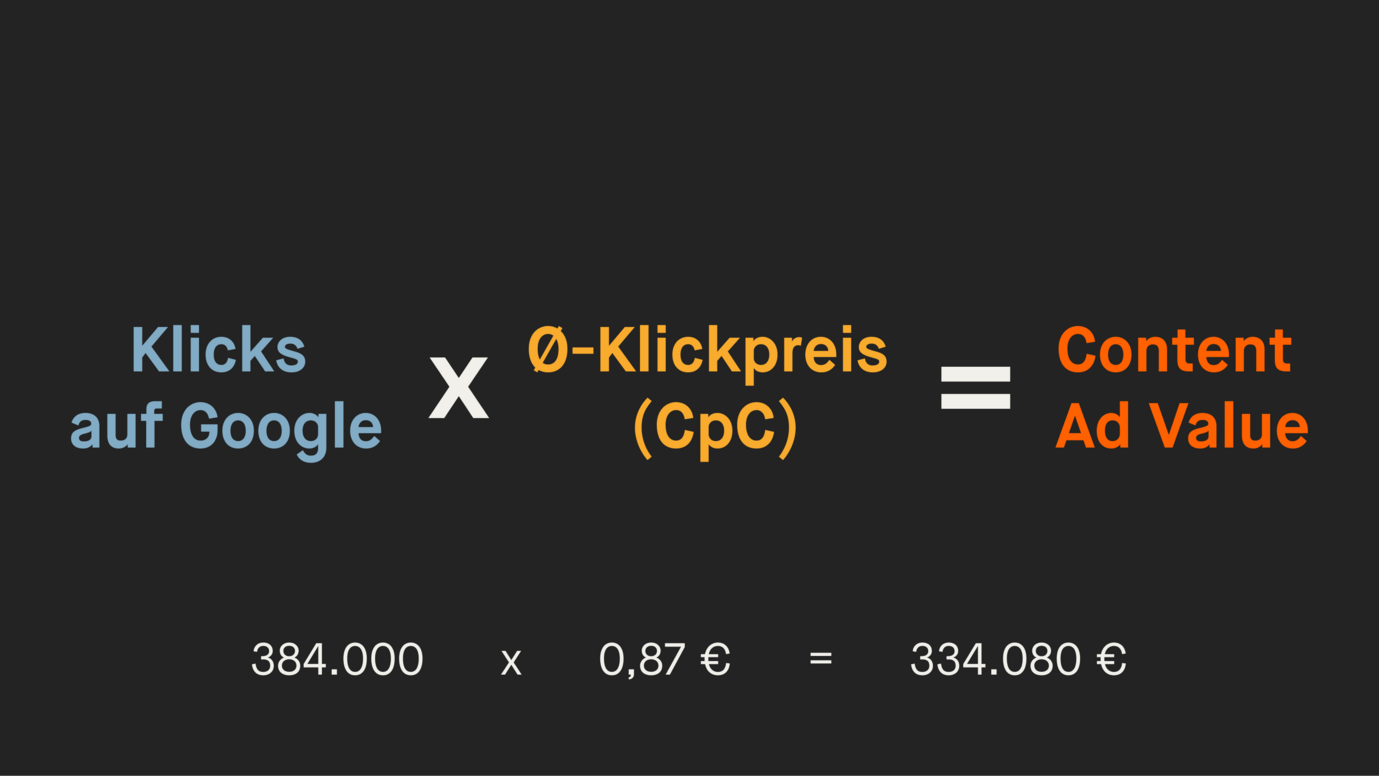Click the word auf in the blue heading
The image size is (1379, 776).
(x=115, y=426)
